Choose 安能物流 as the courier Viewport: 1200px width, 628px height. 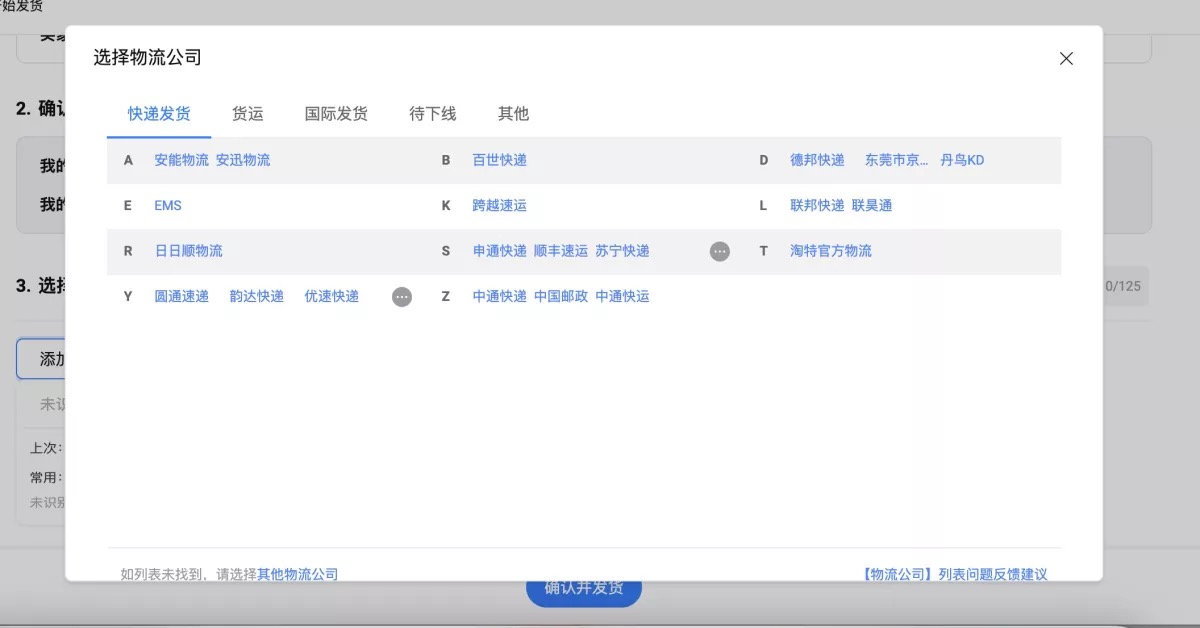(181, 160)
